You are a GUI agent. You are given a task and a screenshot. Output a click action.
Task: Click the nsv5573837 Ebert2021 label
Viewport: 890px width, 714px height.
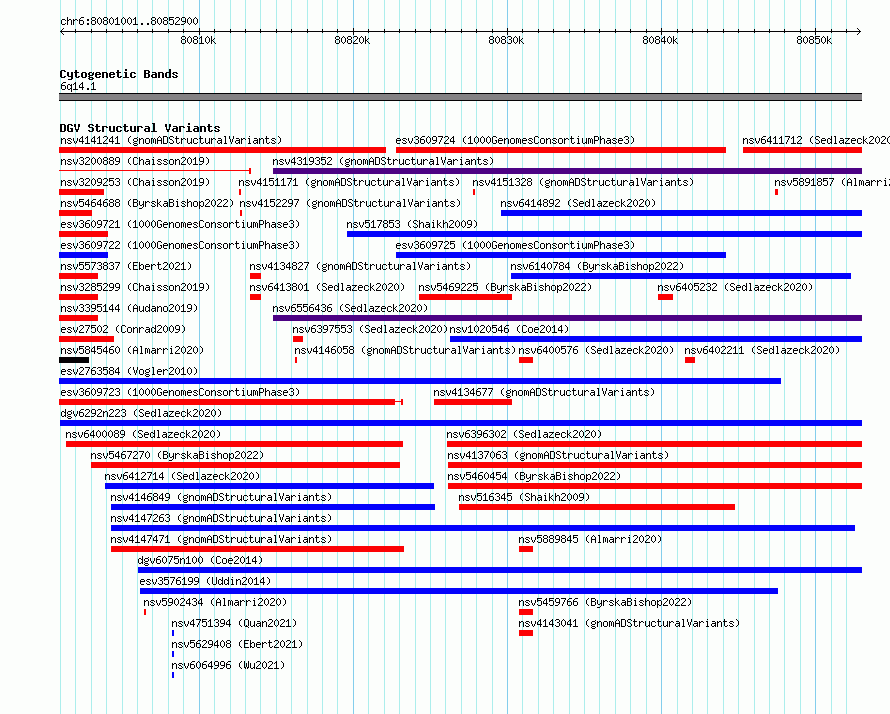coord(126,266)
